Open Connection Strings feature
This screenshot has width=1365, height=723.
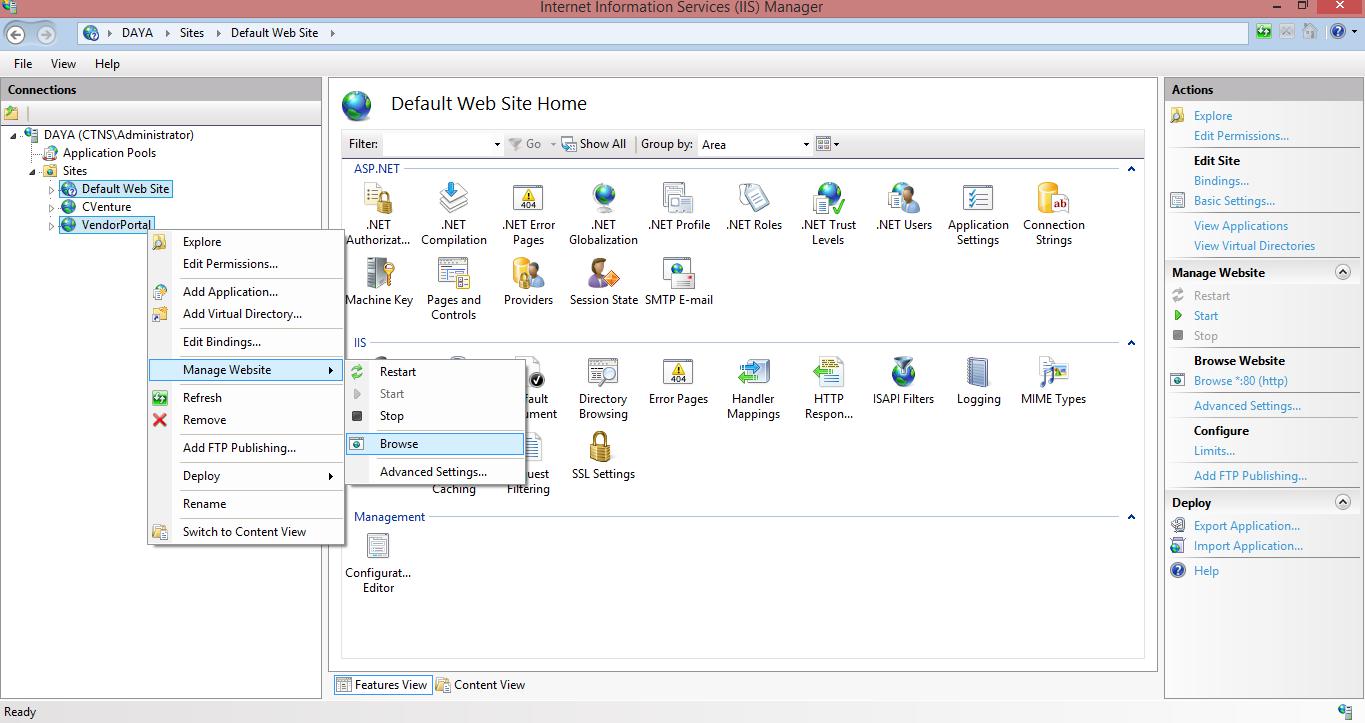(1053, 214)
